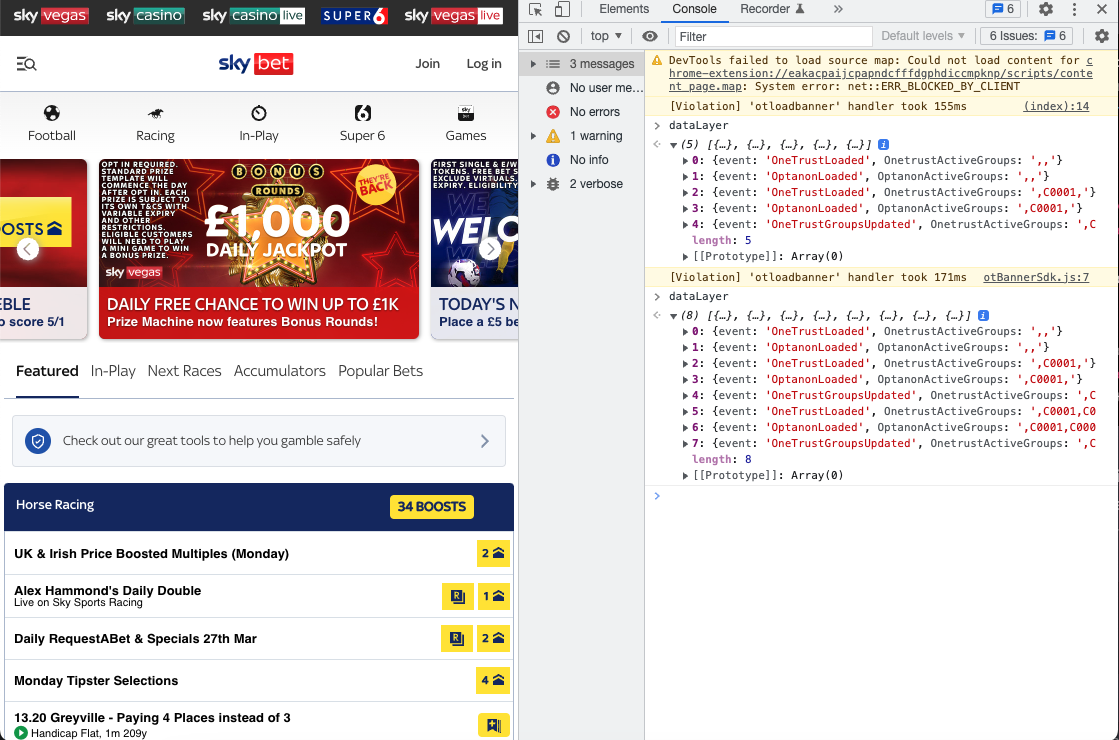Viewport: 1119px width, 740px height.
Task: Toggle the device toolbar icon
Action: click(562, 9)
